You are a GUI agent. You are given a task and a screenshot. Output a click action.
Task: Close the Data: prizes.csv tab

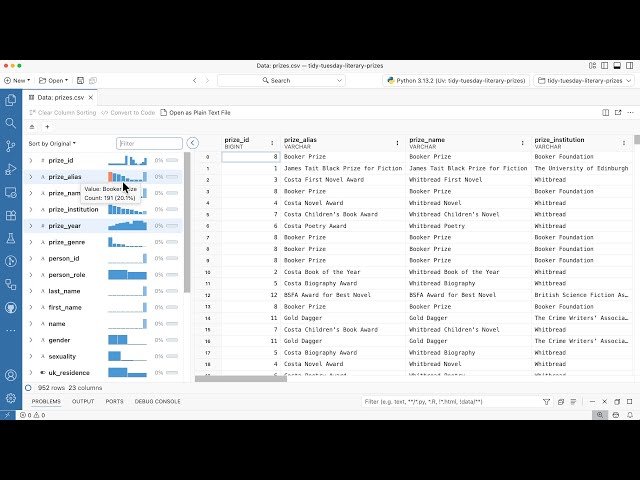[91, 98]
